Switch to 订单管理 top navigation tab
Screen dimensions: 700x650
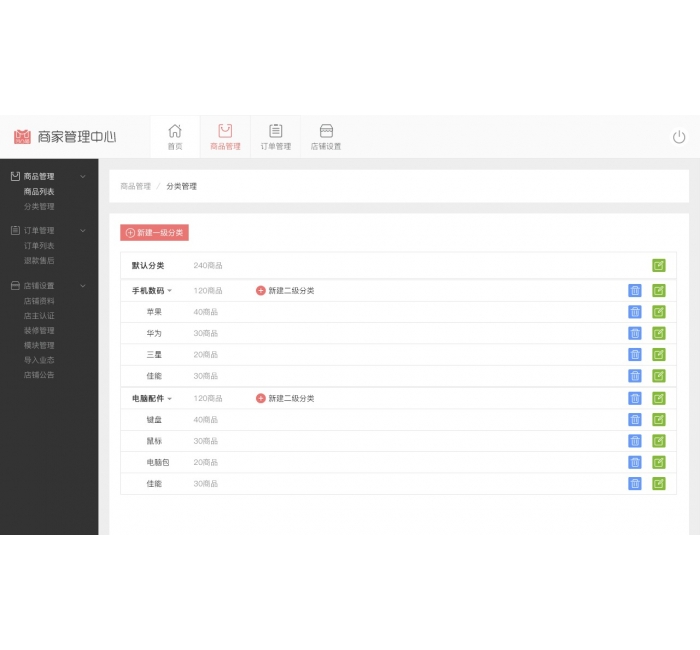click(275, 137)
